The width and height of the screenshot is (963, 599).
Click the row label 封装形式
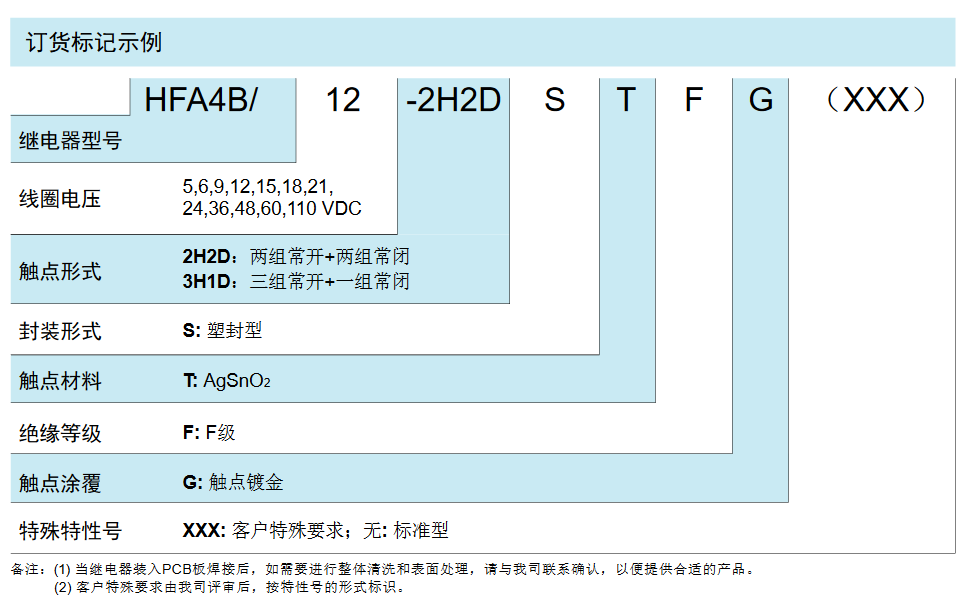60,331
